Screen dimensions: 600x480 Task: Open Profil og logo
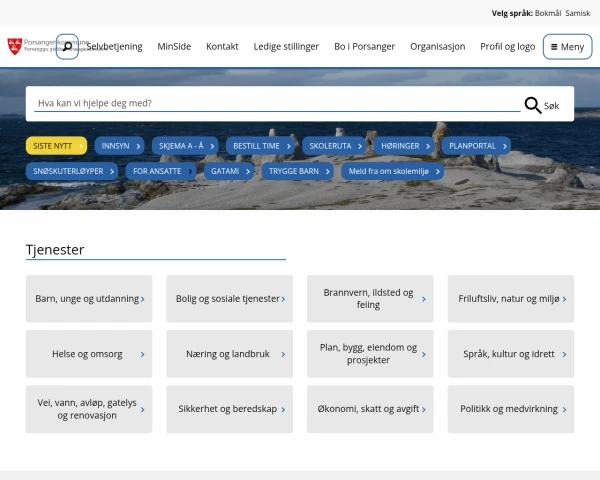click(x=508, y=46)
